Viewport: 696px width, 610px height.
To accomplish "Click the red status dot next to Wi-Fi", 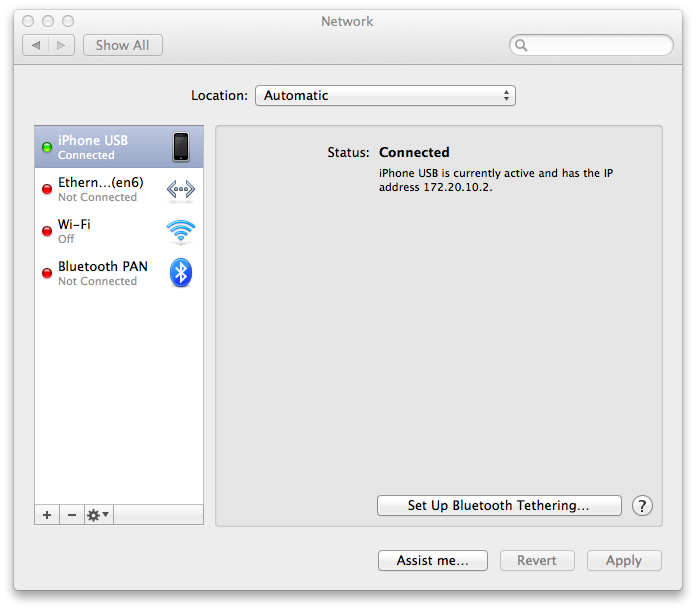I will [x=47, y=231].
